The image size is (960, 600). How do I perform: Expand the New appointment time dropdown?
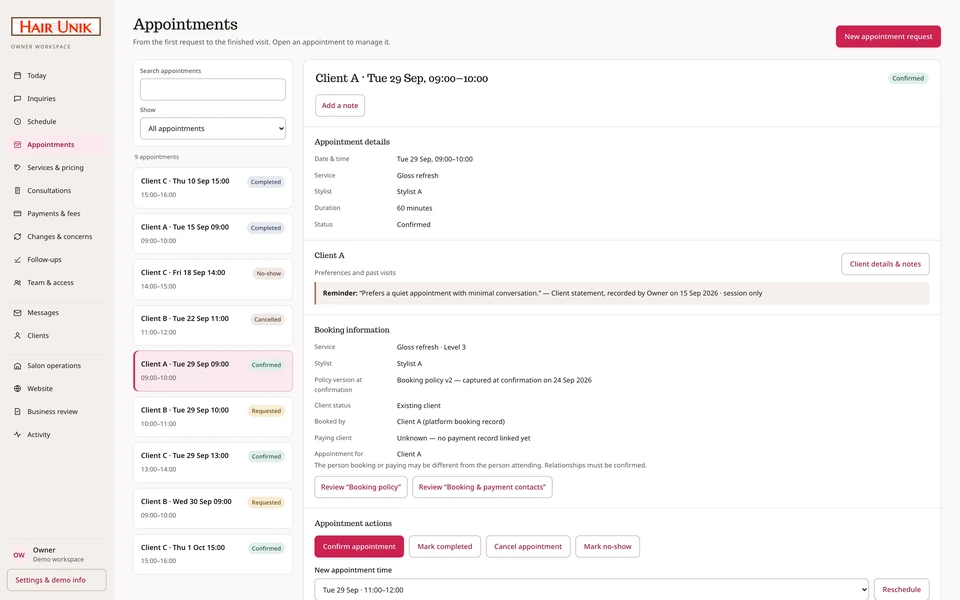pyautogui.click(x=591, y=590)
